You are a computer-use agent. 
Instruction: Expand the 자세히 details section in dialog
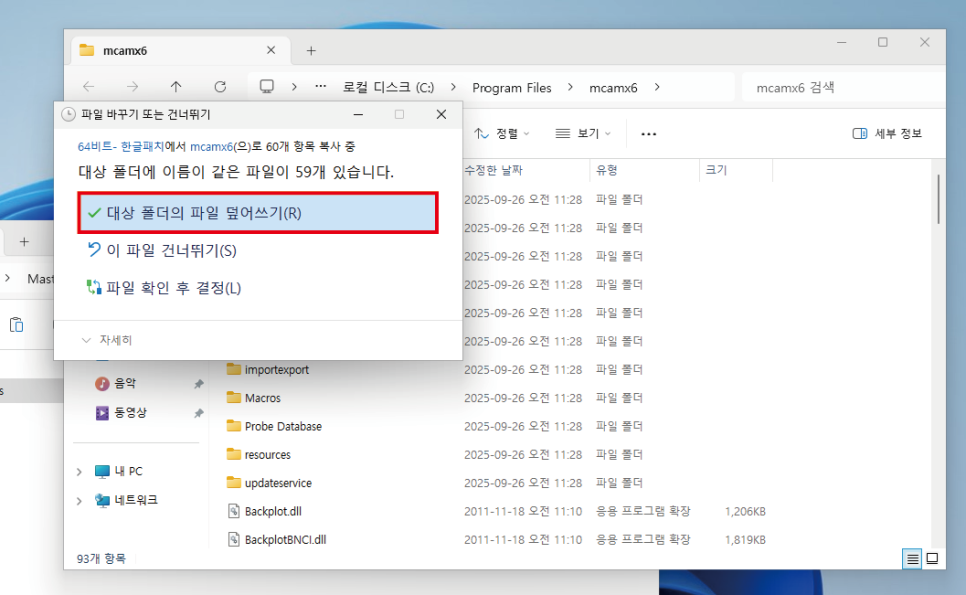tap(107, 340)
